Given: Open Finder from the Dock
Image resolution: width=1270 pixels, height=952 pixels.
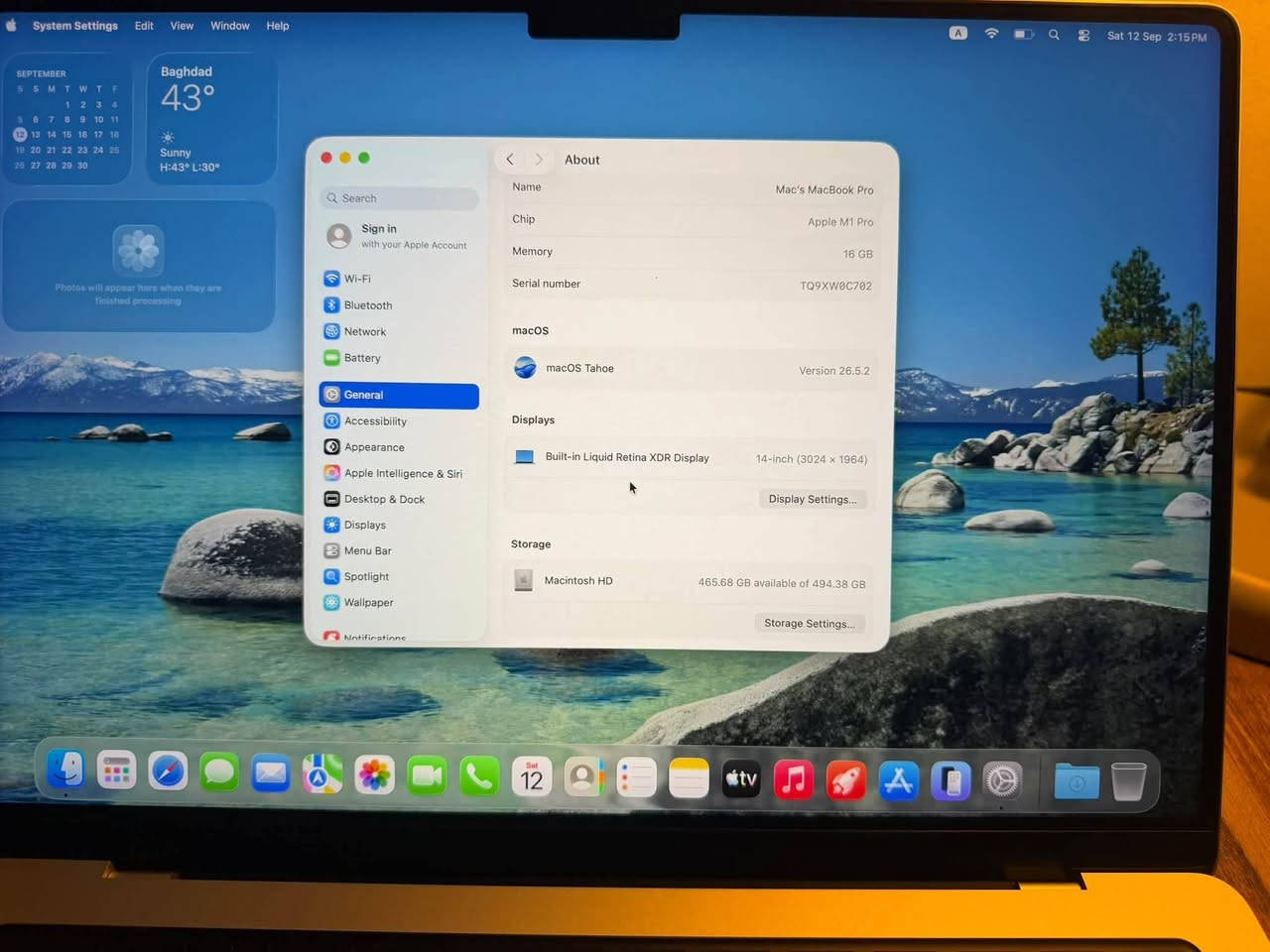Looking at the screenshot, I should 65,771.
